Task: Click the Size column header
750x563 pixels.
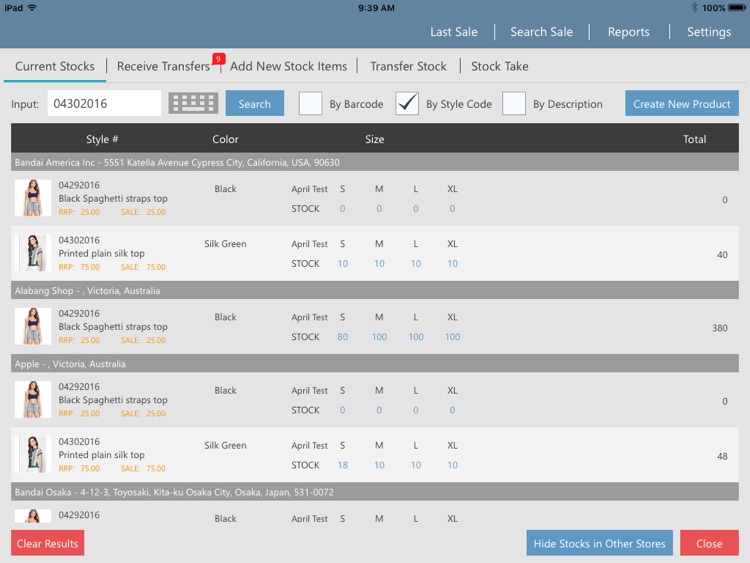Action: 375,139
